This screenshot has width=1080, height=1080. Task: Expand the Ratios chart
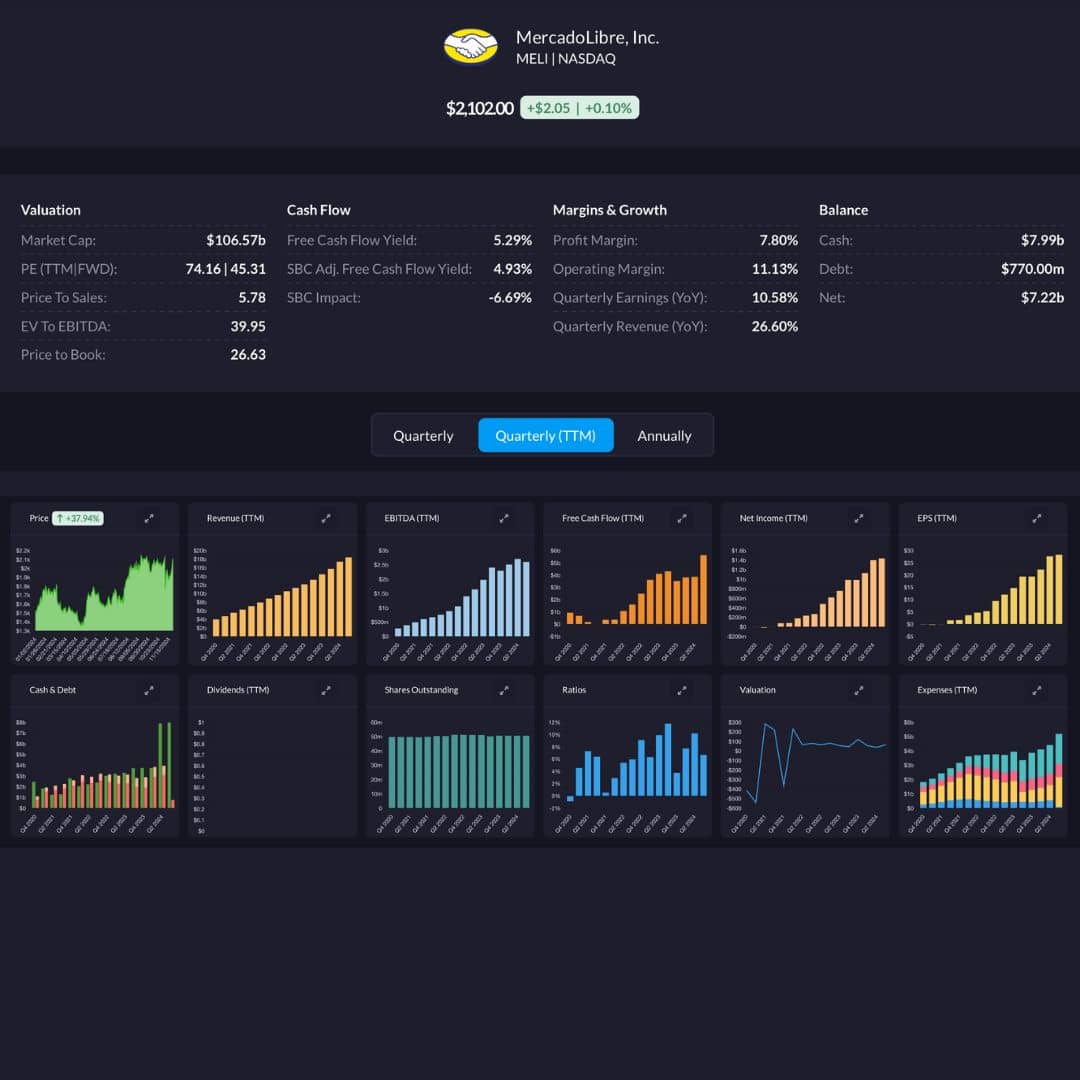click(x=681, y=690)
